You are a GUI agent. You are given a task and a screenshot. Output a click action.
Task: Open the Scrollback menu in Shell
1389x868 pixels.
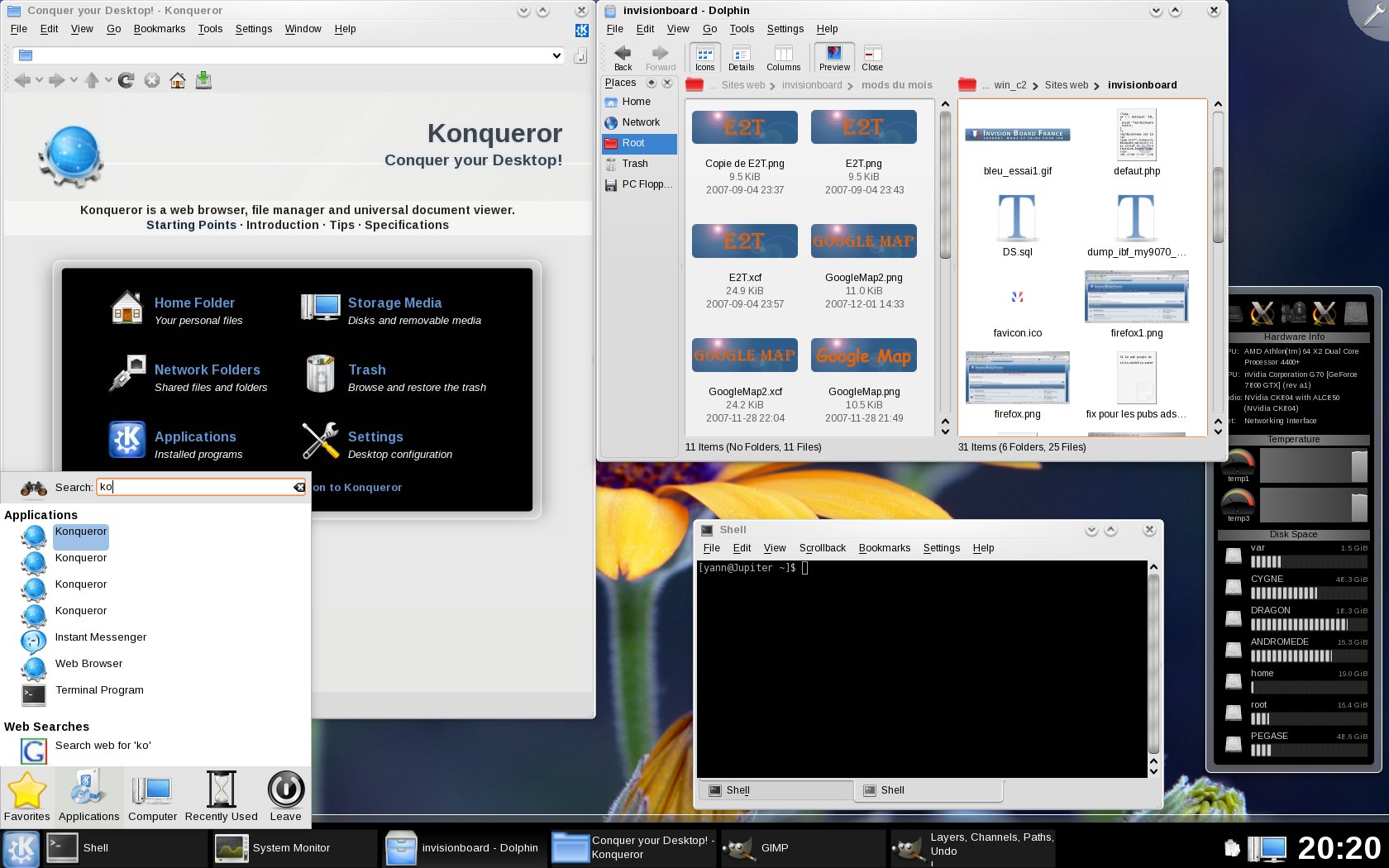822,548
